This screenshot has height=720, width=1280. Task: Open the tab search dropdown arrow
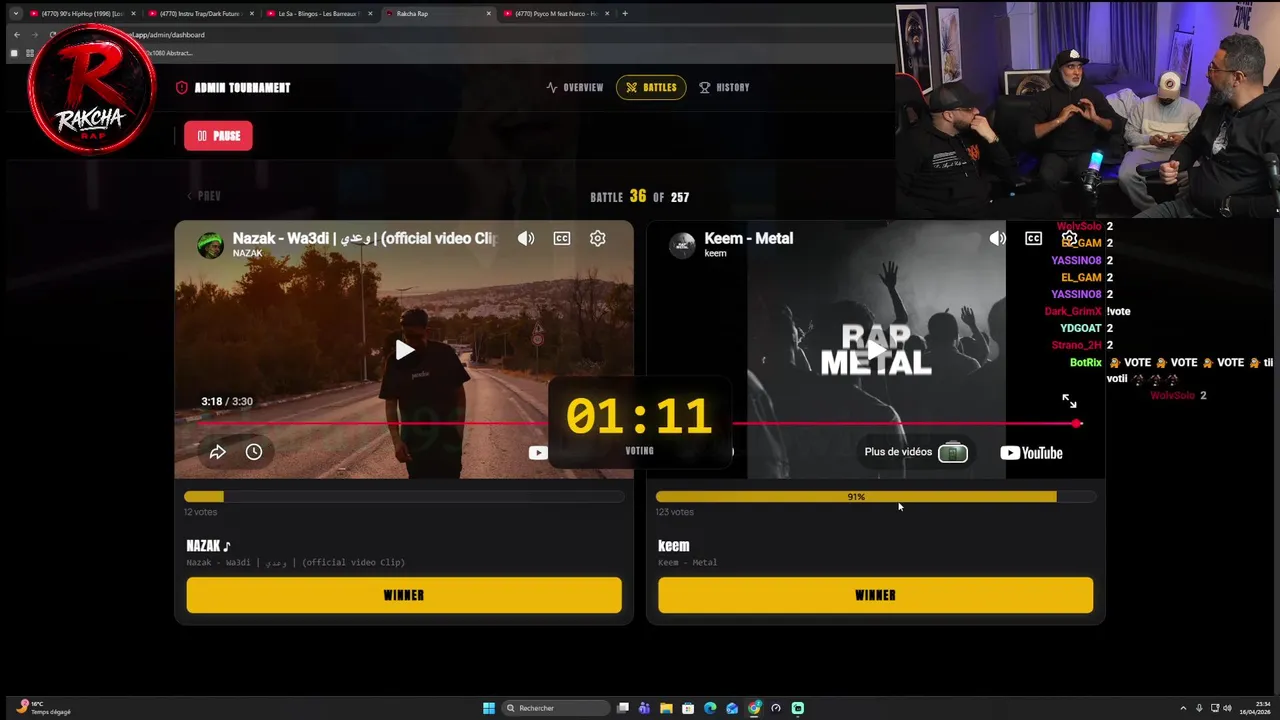(15, 14)
